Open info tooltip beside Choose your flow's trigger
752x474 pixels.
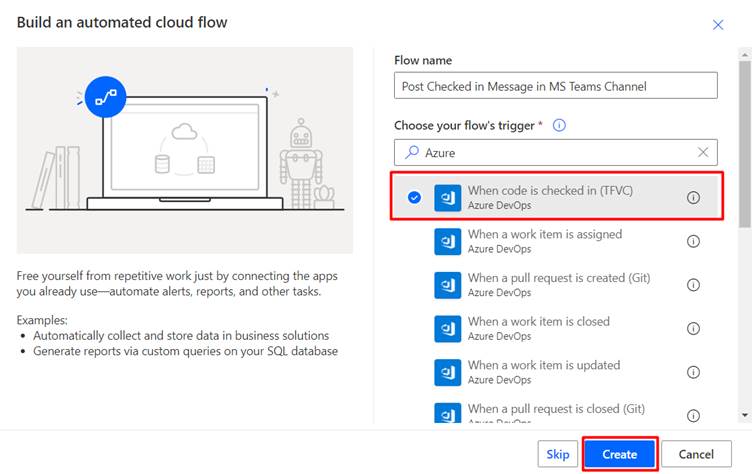tap(559, 125)
